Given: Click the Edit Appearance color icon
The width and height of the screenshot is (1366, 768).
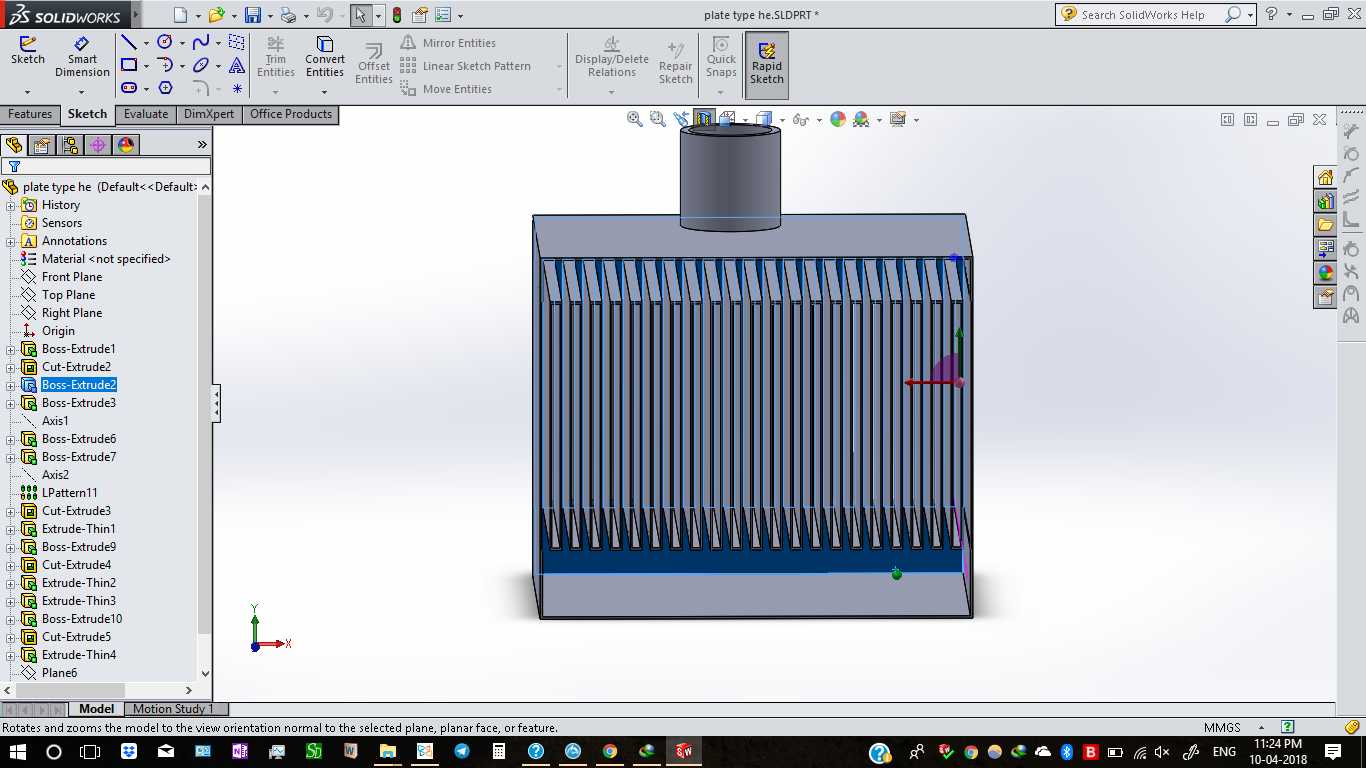Looking at the screenshot, I should (838, 119).
